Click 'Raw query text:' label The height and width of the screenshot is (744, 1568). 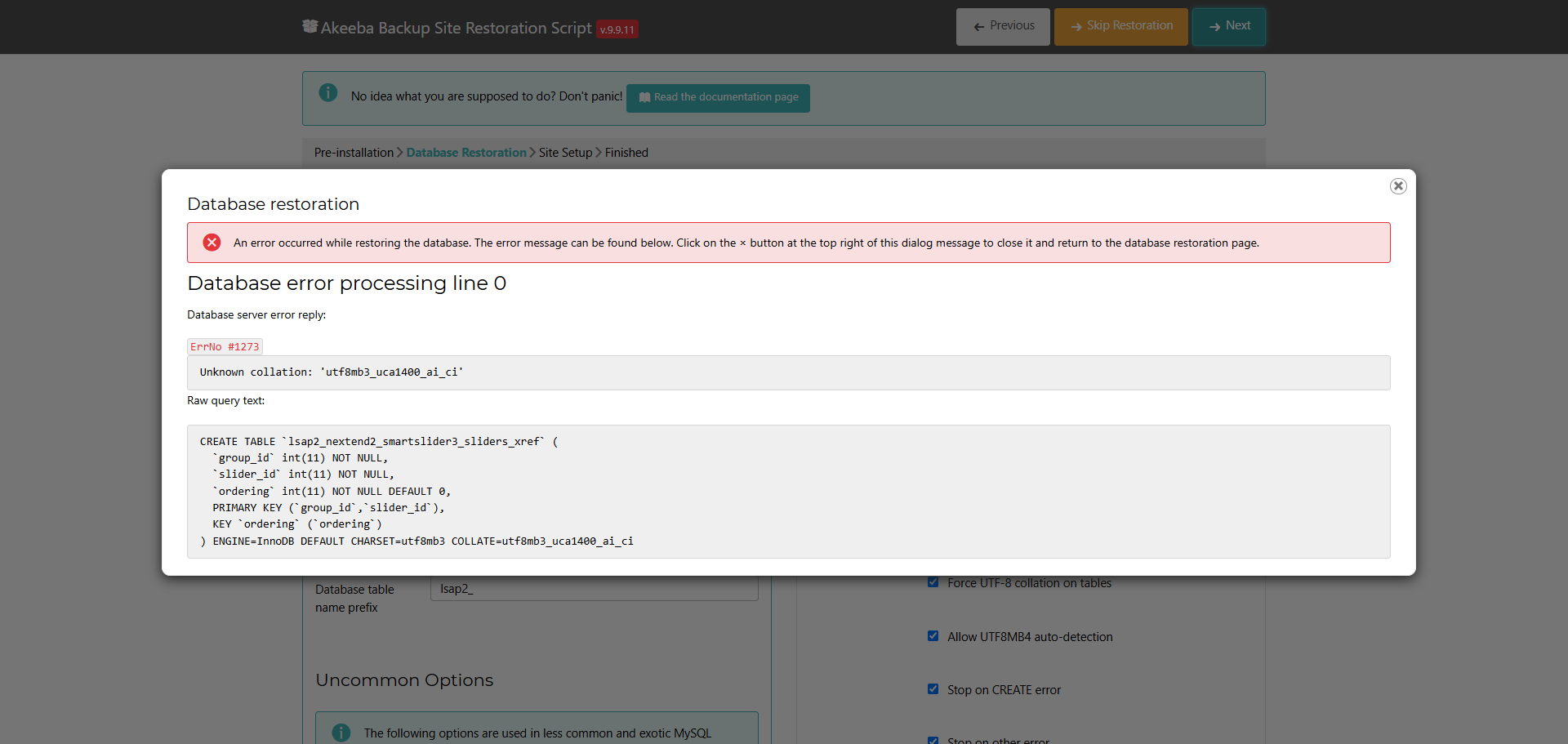[x=226, y=400]
